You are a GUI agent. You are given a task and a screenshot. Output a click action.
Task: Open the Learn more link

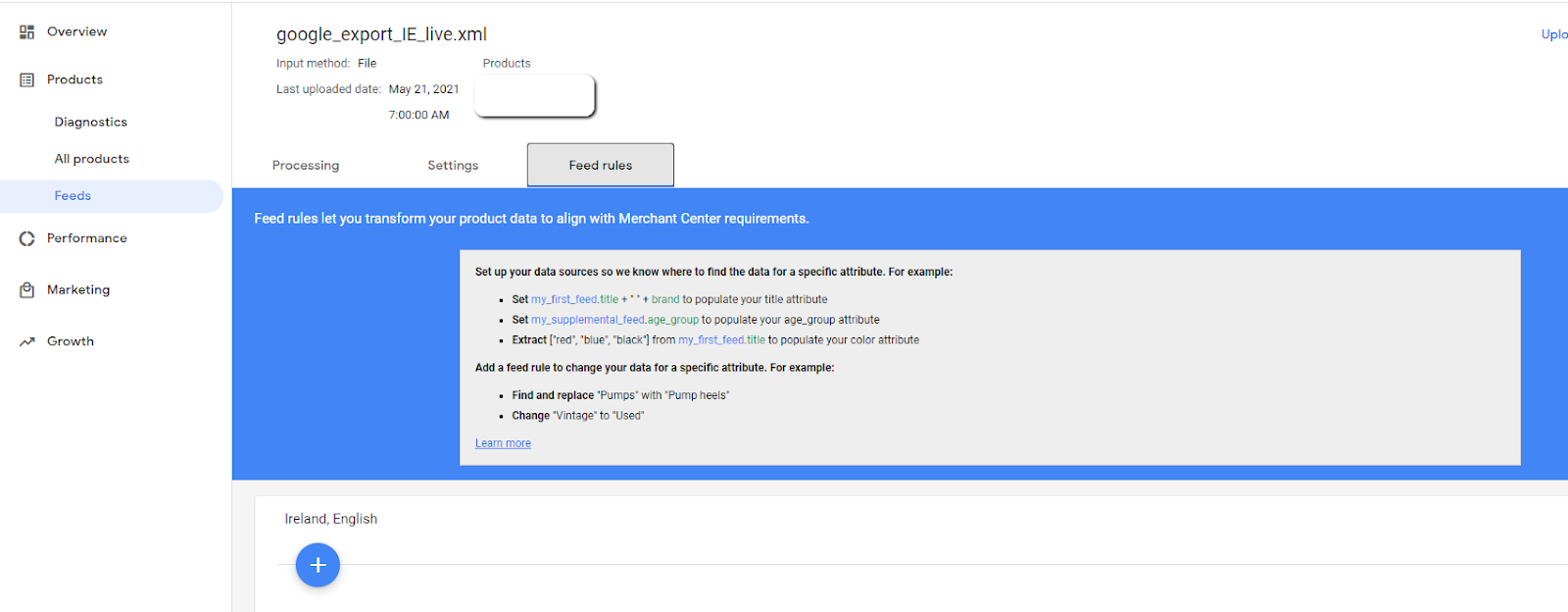coord(503,443)
